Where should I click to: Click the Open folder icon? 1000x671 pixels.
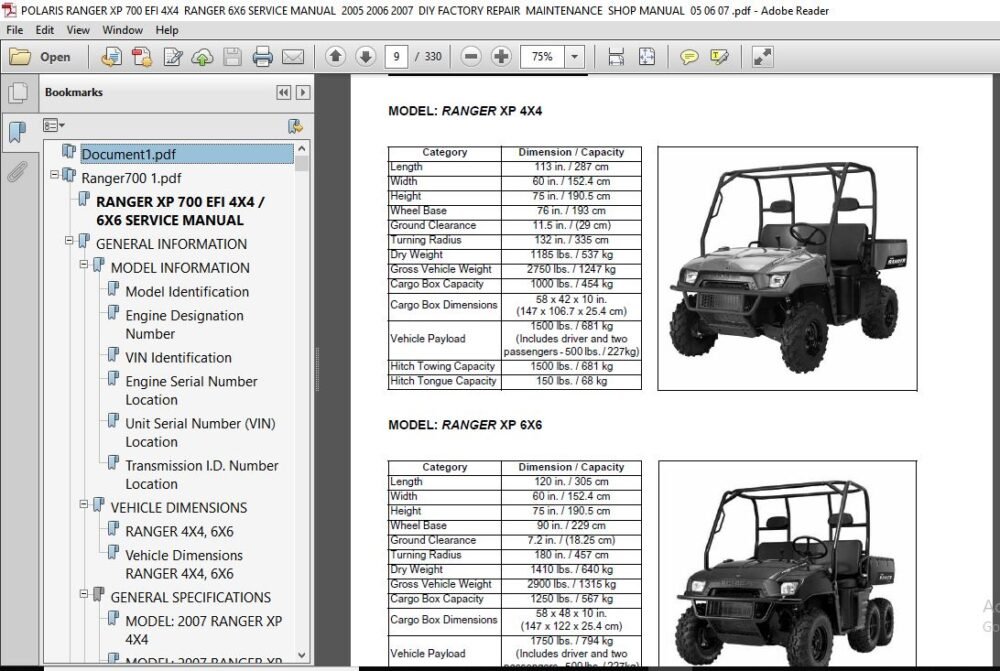point(20,57)
